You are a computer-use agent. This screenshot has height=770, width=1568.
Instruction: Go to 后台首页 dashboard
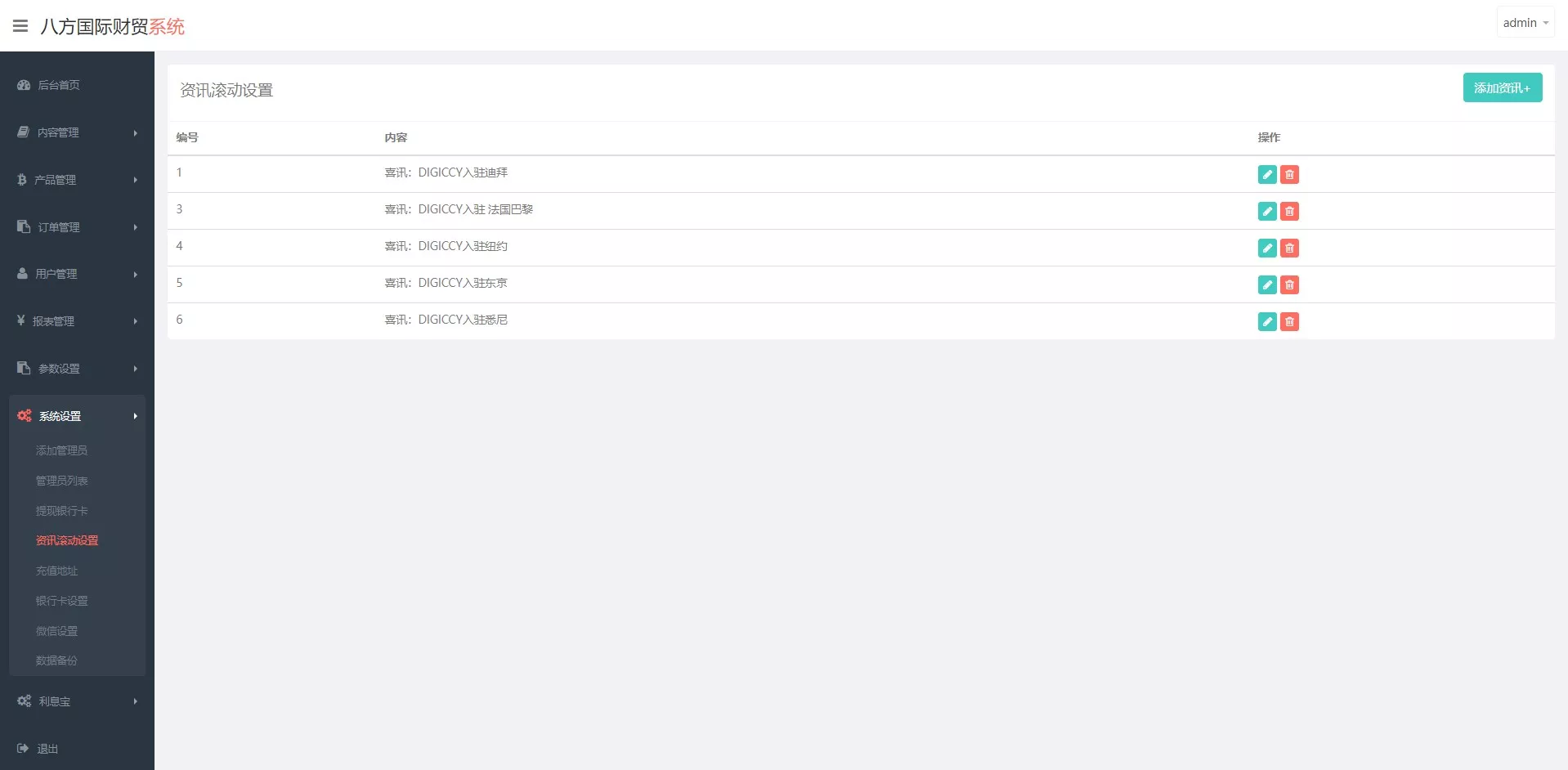click(58, 85)
